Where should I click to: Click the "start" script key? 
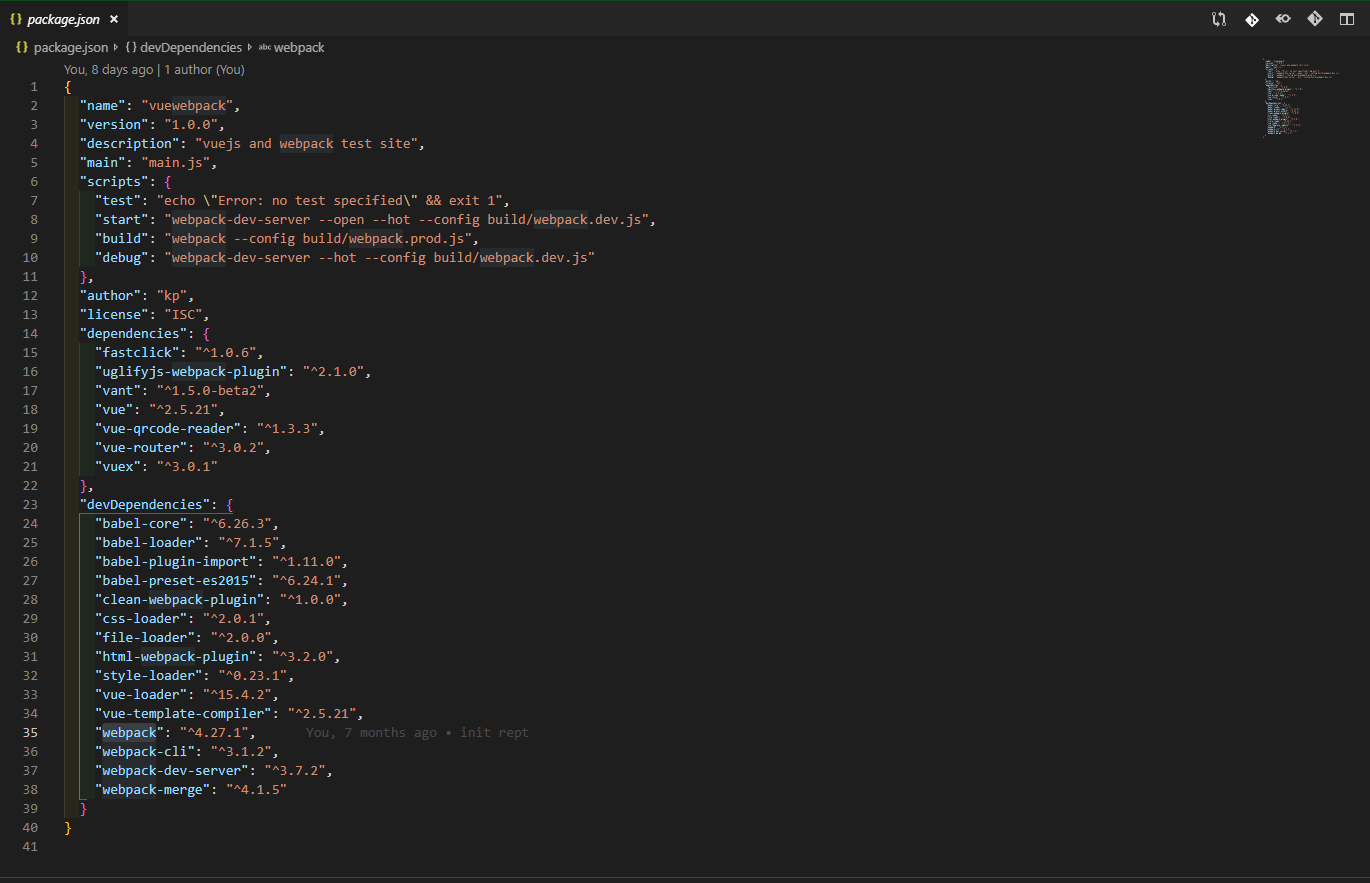[122, 220]
